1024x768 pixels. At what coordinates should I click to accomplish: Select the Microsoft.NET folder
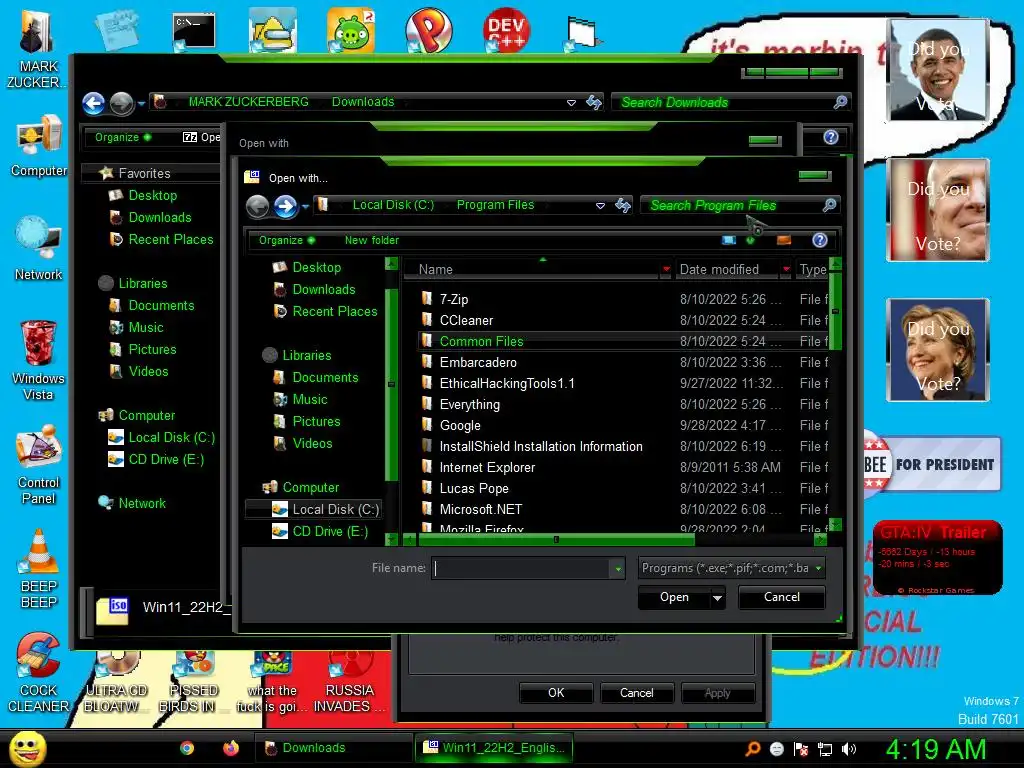point(480,509)
